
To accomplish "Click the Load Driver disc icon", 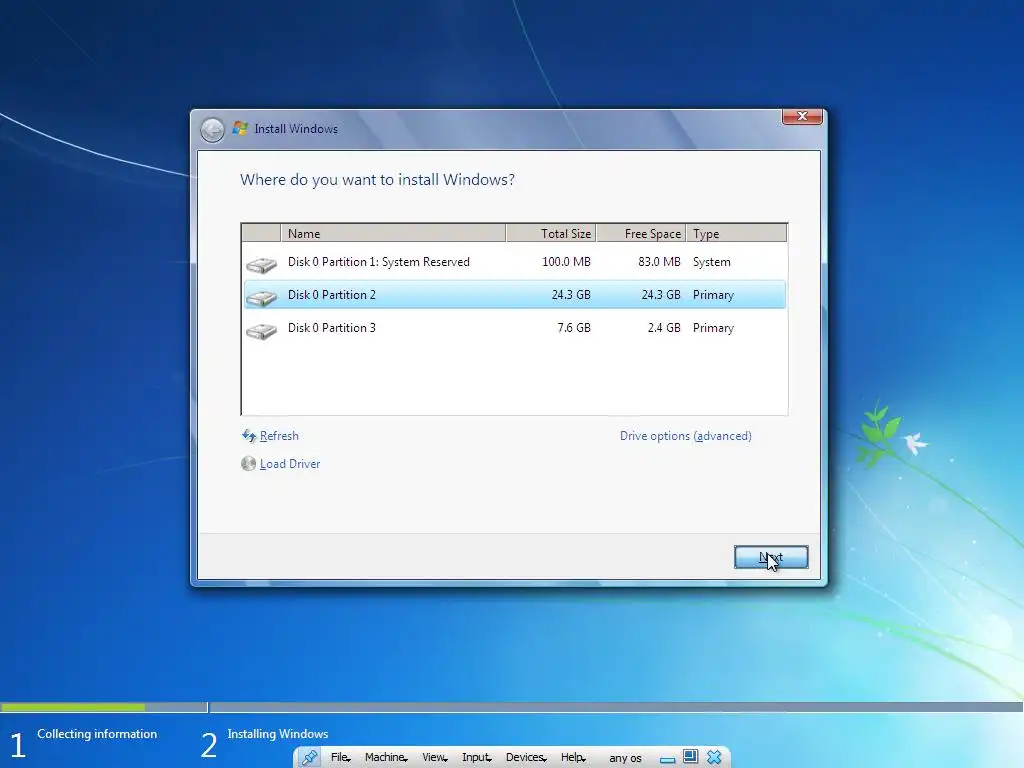I will 248,464.
